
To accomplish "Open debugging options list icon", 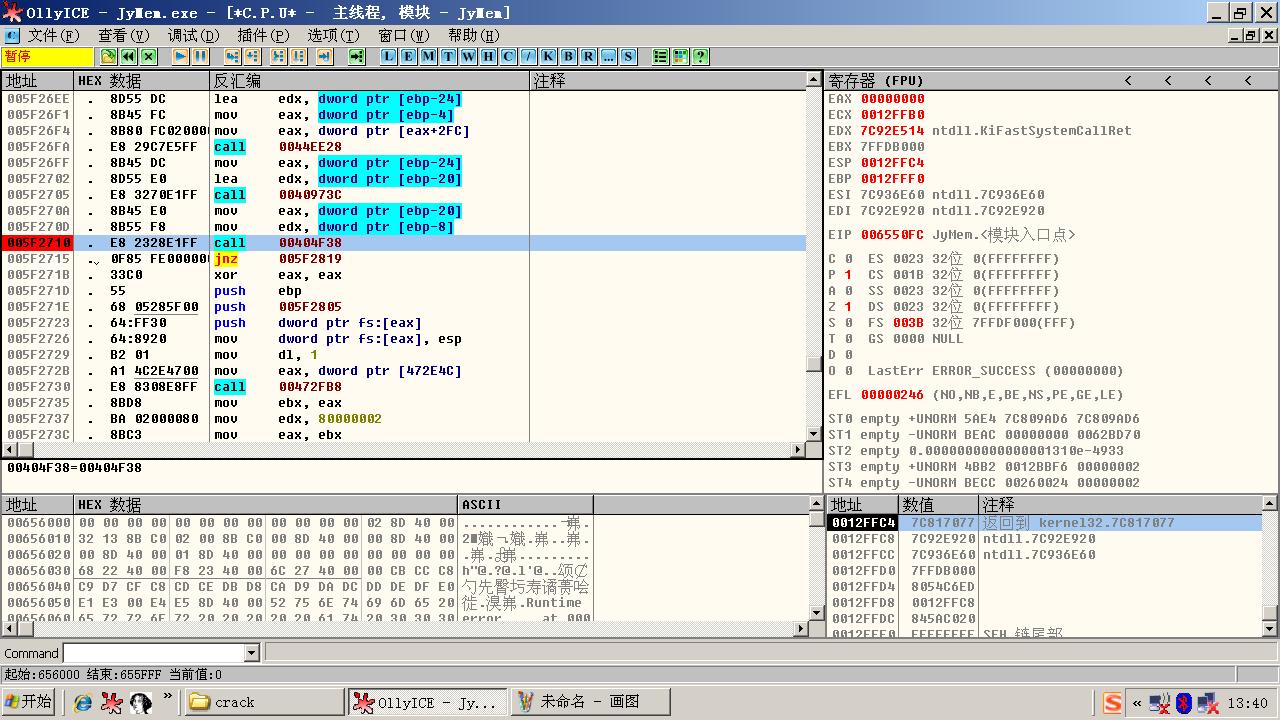I will pyautogui.click(x=660, y=57).
